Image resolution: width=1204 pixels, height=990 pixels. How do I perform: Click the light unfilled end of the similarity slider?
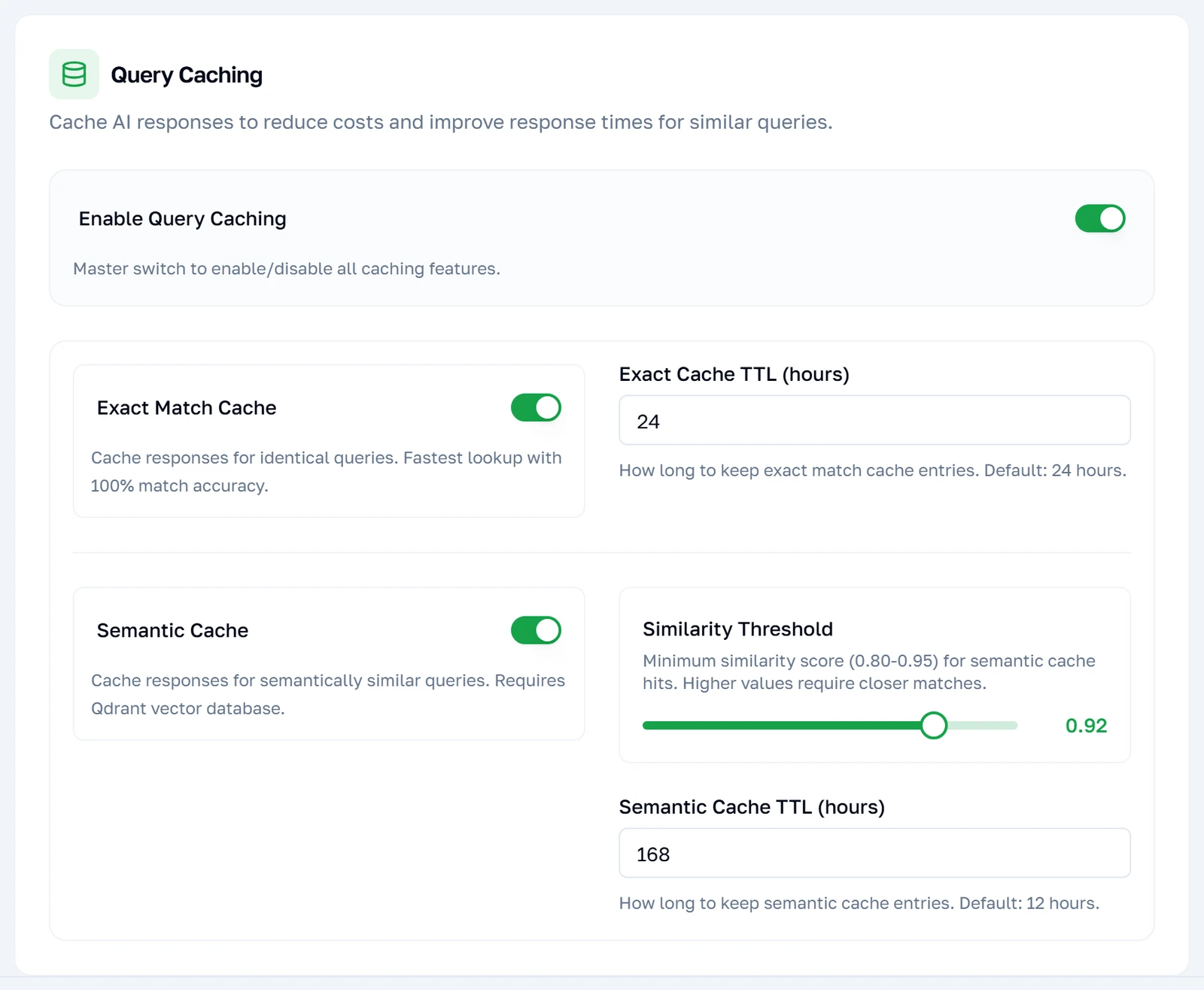(x=982, y=725)
